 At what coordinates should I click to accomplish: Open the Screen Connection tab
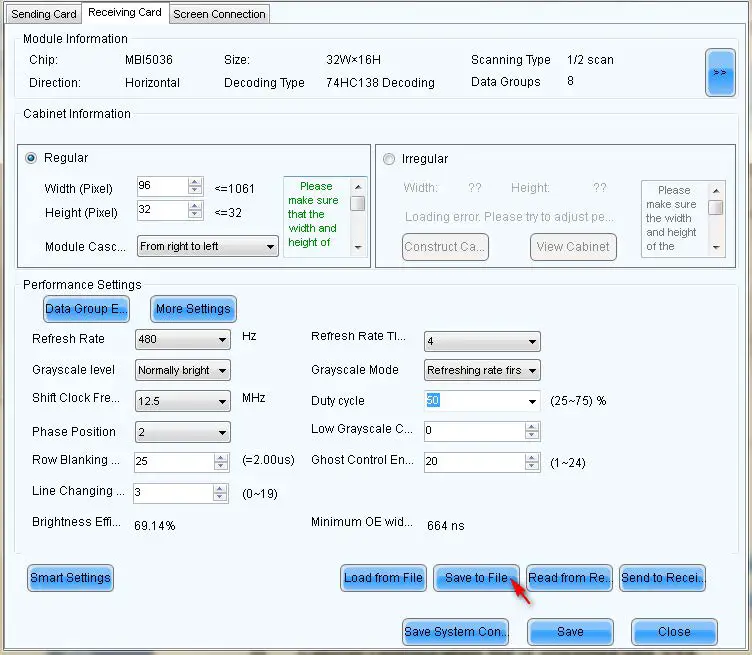pos(219,14)
